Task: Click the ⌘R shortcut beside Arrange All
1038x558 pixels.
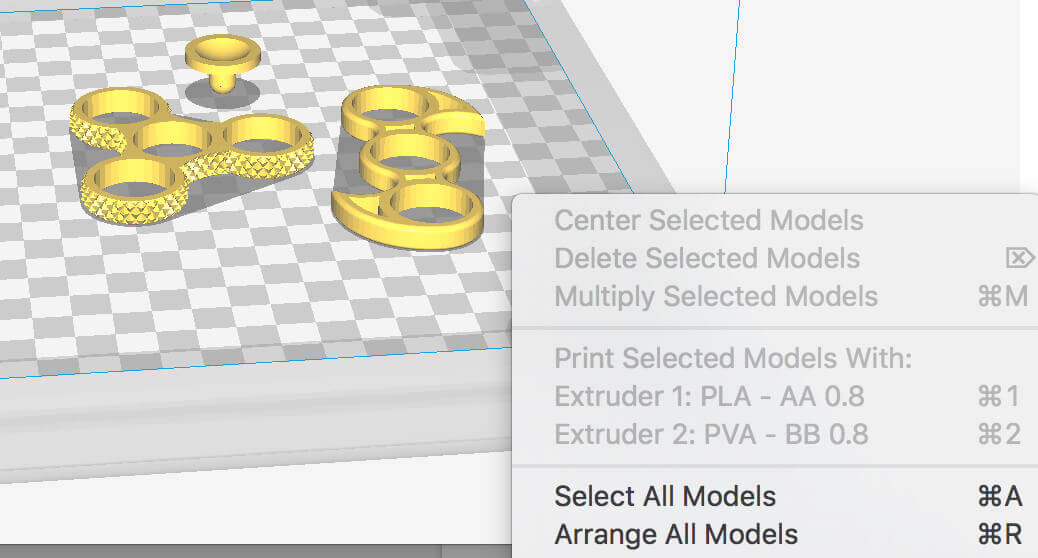Action: point(1000,535)
